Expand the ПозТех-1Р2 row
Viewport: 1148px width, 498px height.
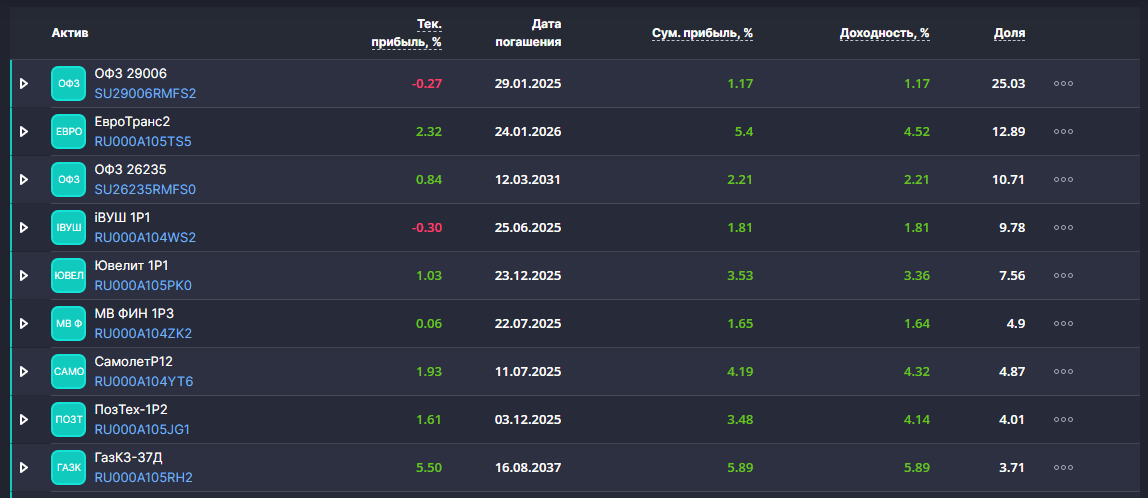point(23,420)
